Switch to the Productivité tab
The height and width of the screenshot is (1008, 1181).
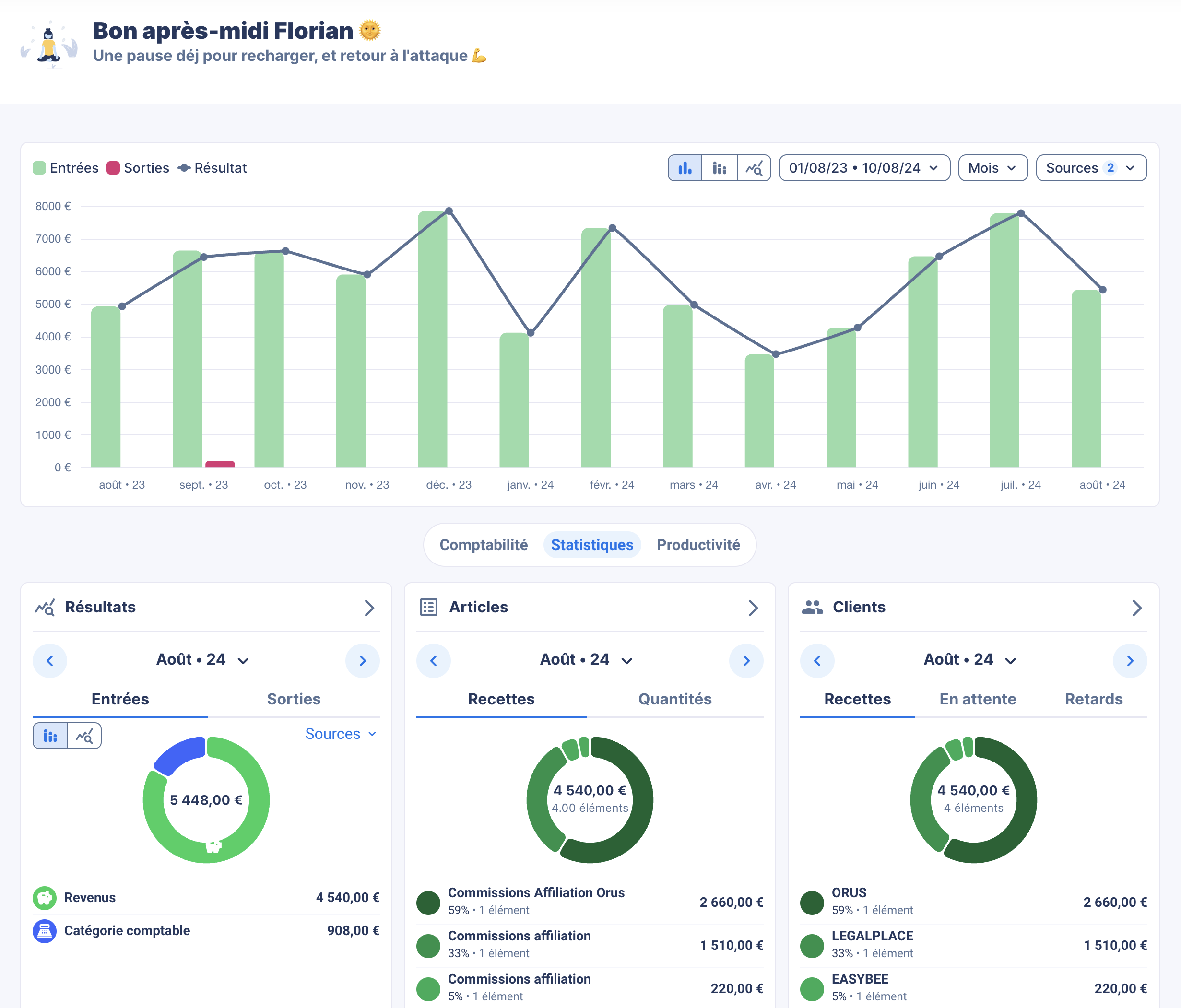coord(698,545)
